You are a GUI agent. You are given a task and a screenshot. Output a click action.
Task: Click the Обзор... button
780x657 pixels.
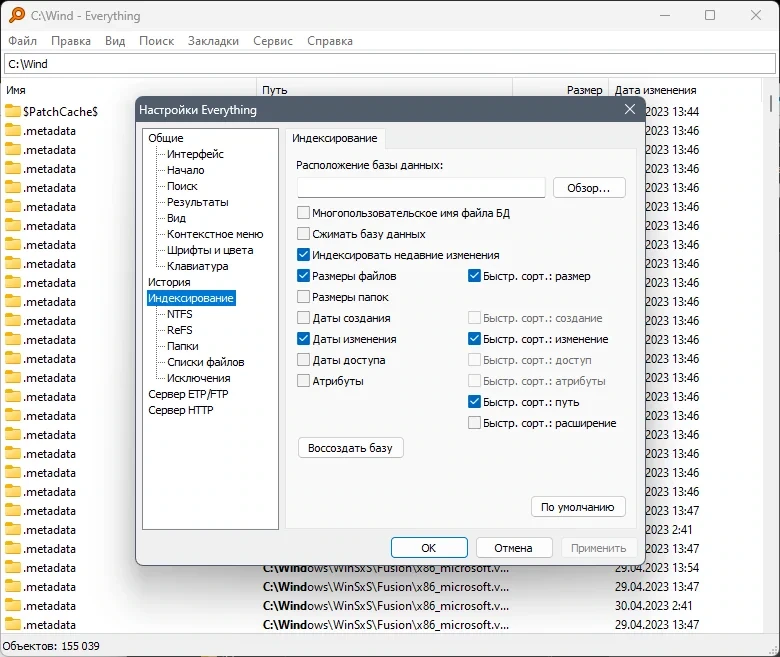click(589, 188)
